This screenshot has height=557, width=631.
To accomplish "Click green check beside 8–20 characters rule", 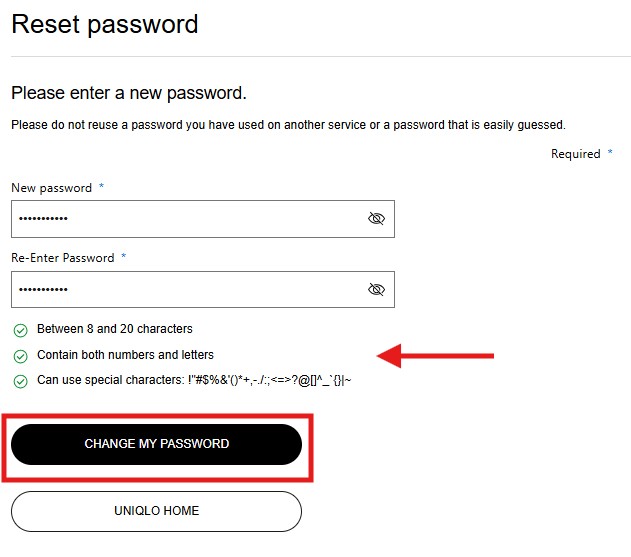I will (20, 329).
